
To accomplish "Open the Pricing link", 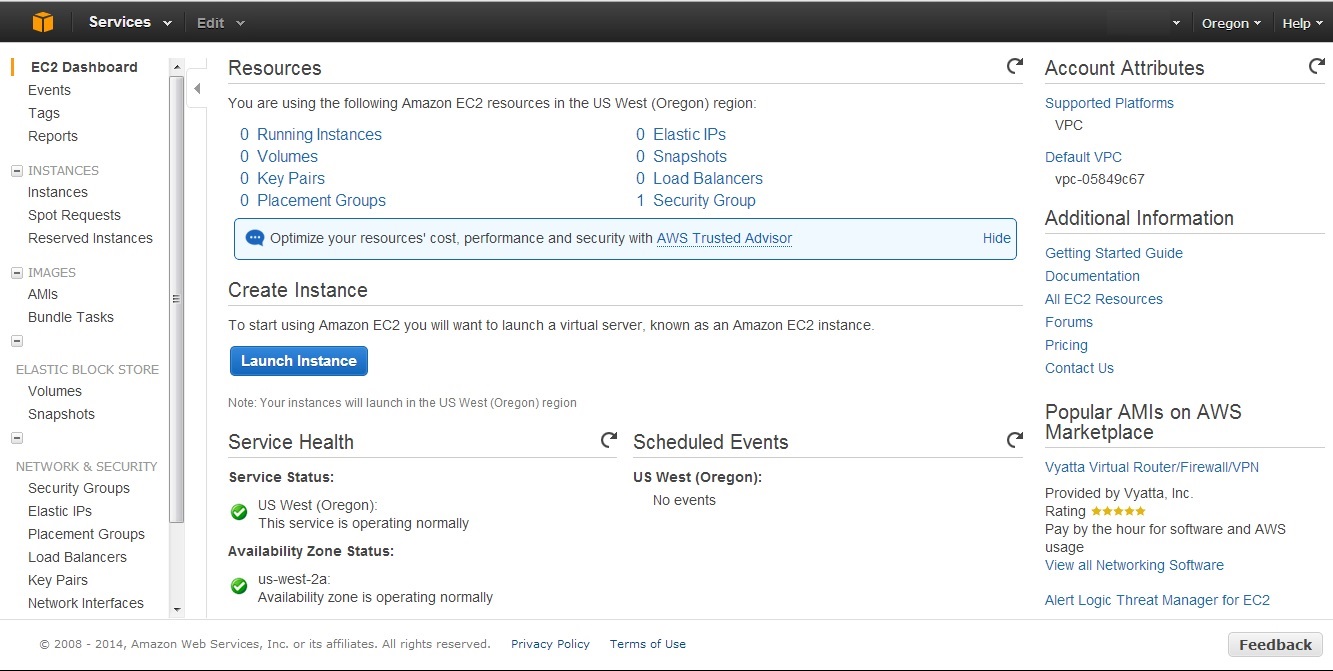I will click(1066, 345).
